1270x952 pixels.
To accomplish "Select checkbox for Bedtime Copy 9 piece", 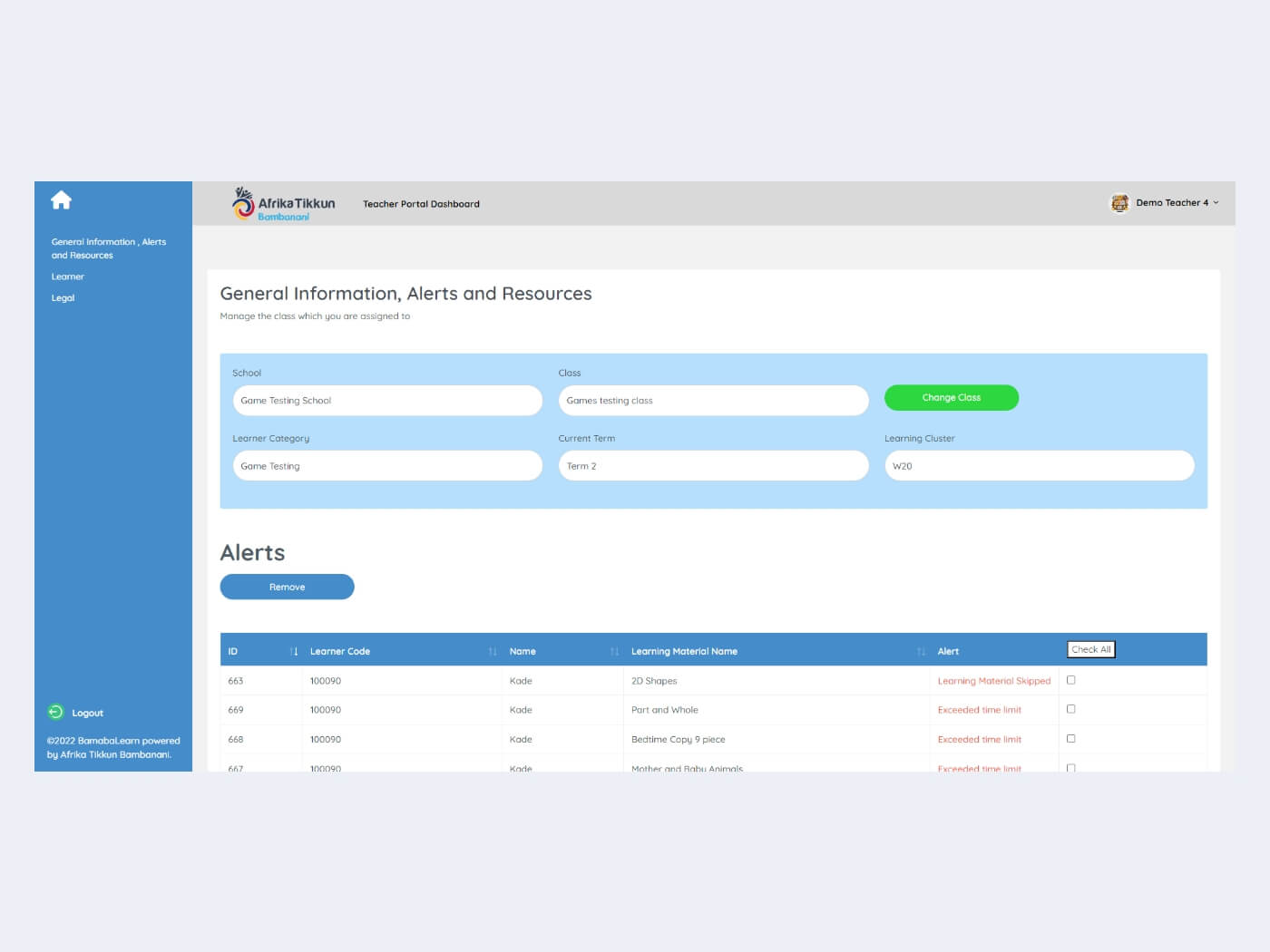I will [1070, 739].
